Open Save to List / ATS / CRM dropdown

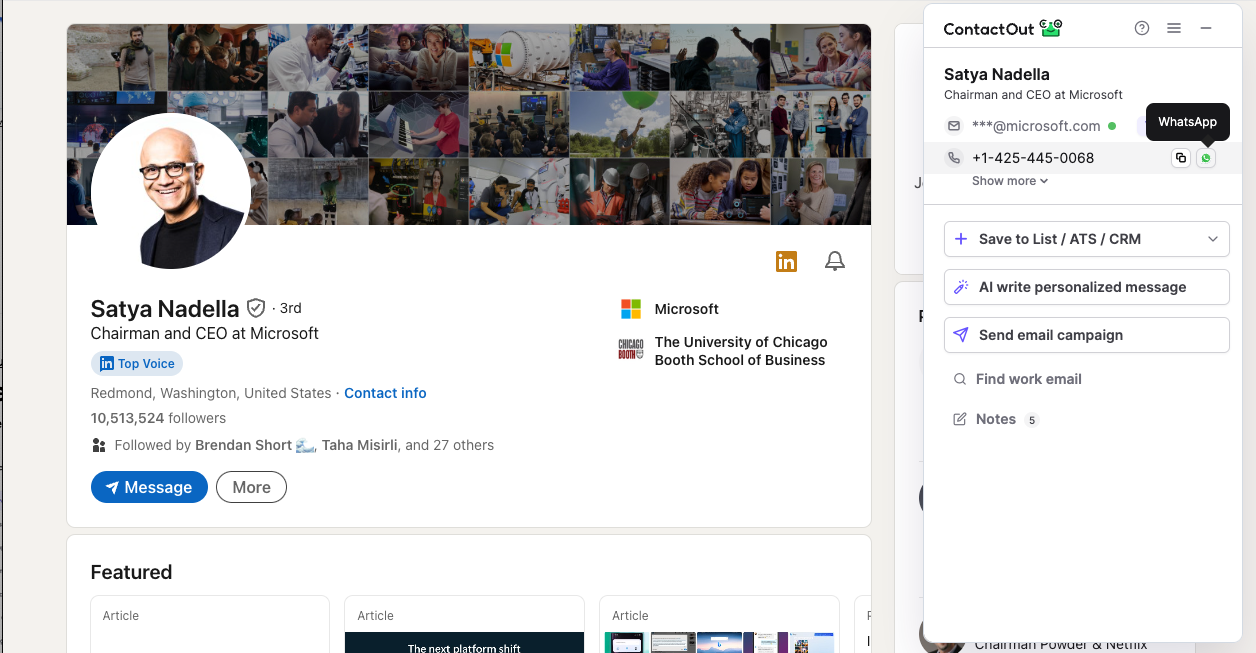1086,239
